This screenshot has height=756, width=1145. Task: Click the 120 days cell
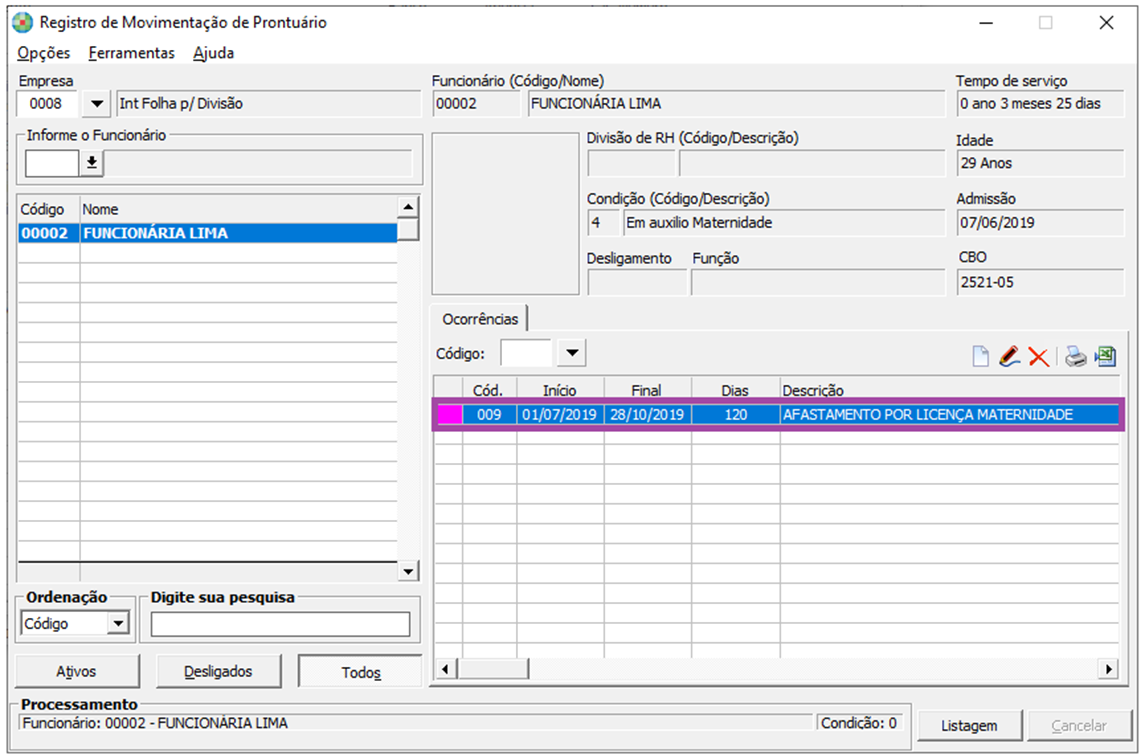click(x=735, y=414)
